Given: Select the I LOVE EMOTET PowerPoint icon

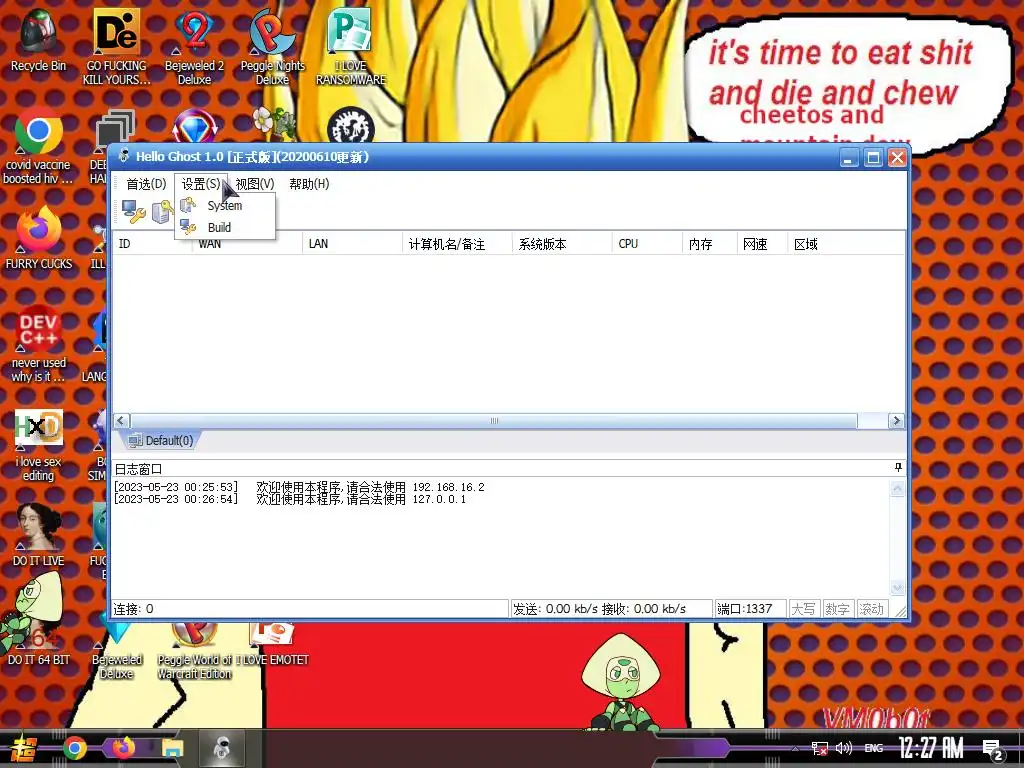Looking at the screenshot, I should click(272, 645).
